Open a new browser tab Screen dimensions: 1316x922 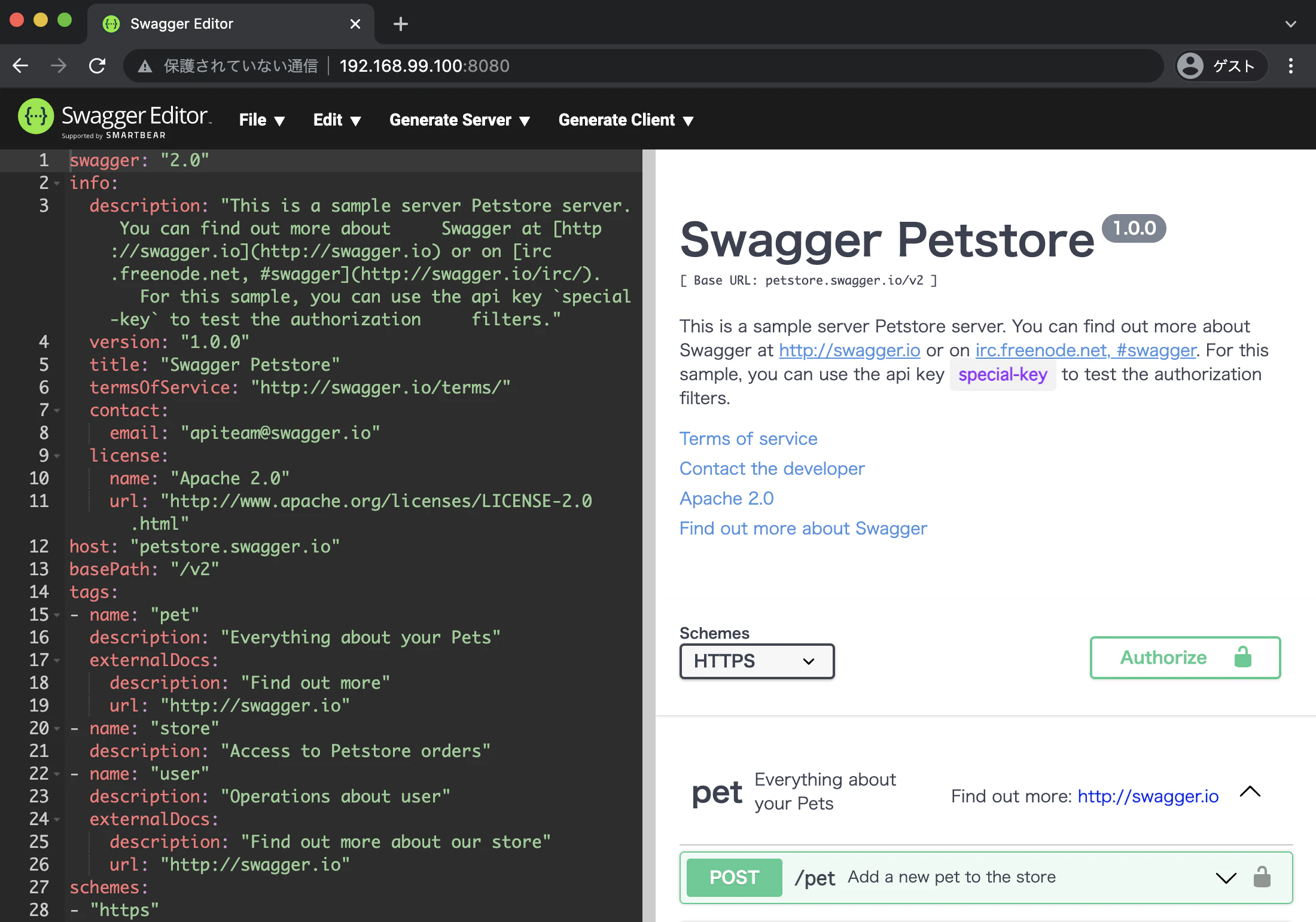pyautogui.click(x=401, y=24)
